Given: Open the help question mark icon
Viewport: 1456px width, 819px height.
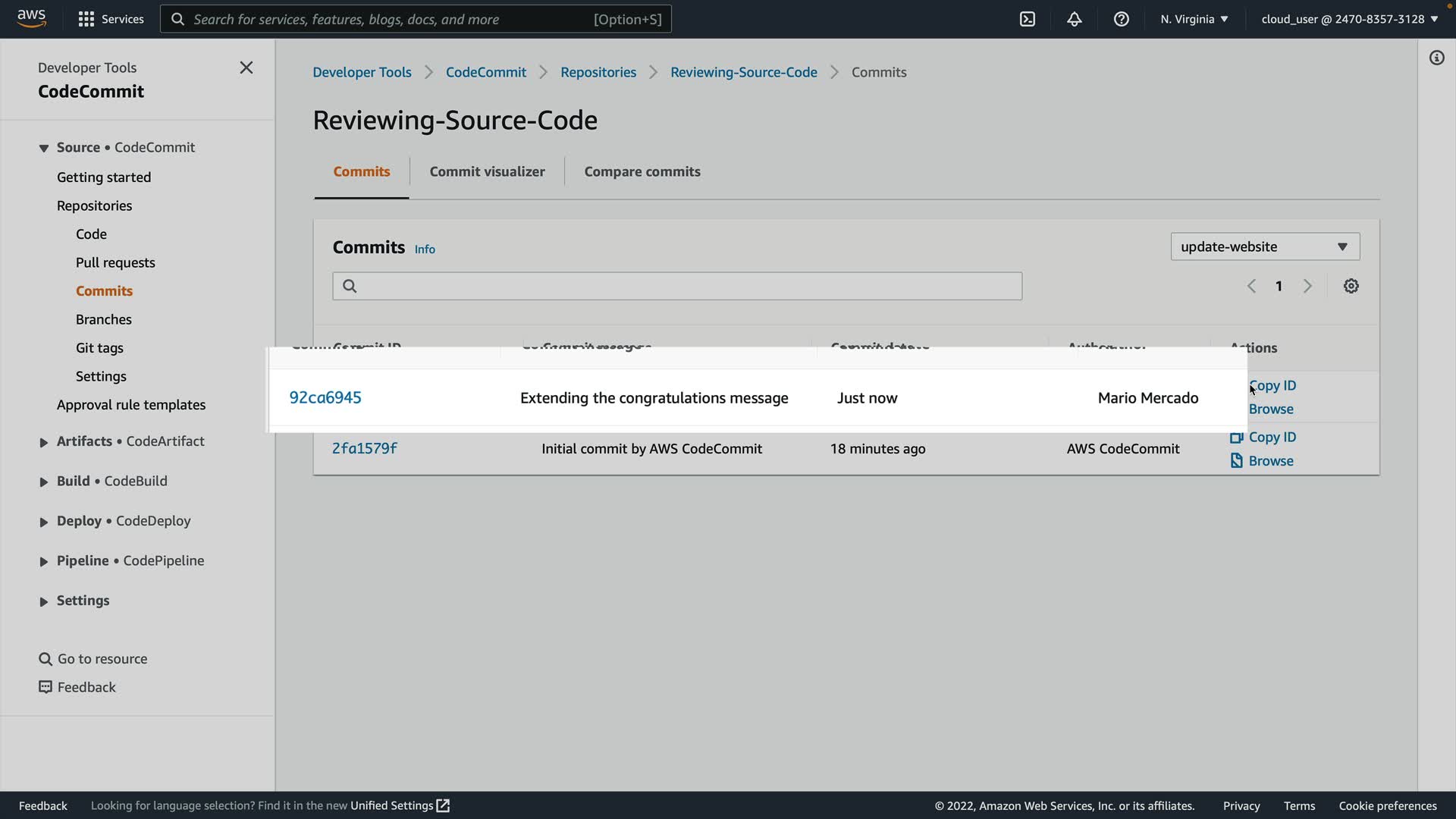Looking at the screenshot, I should pos(1121,19).
